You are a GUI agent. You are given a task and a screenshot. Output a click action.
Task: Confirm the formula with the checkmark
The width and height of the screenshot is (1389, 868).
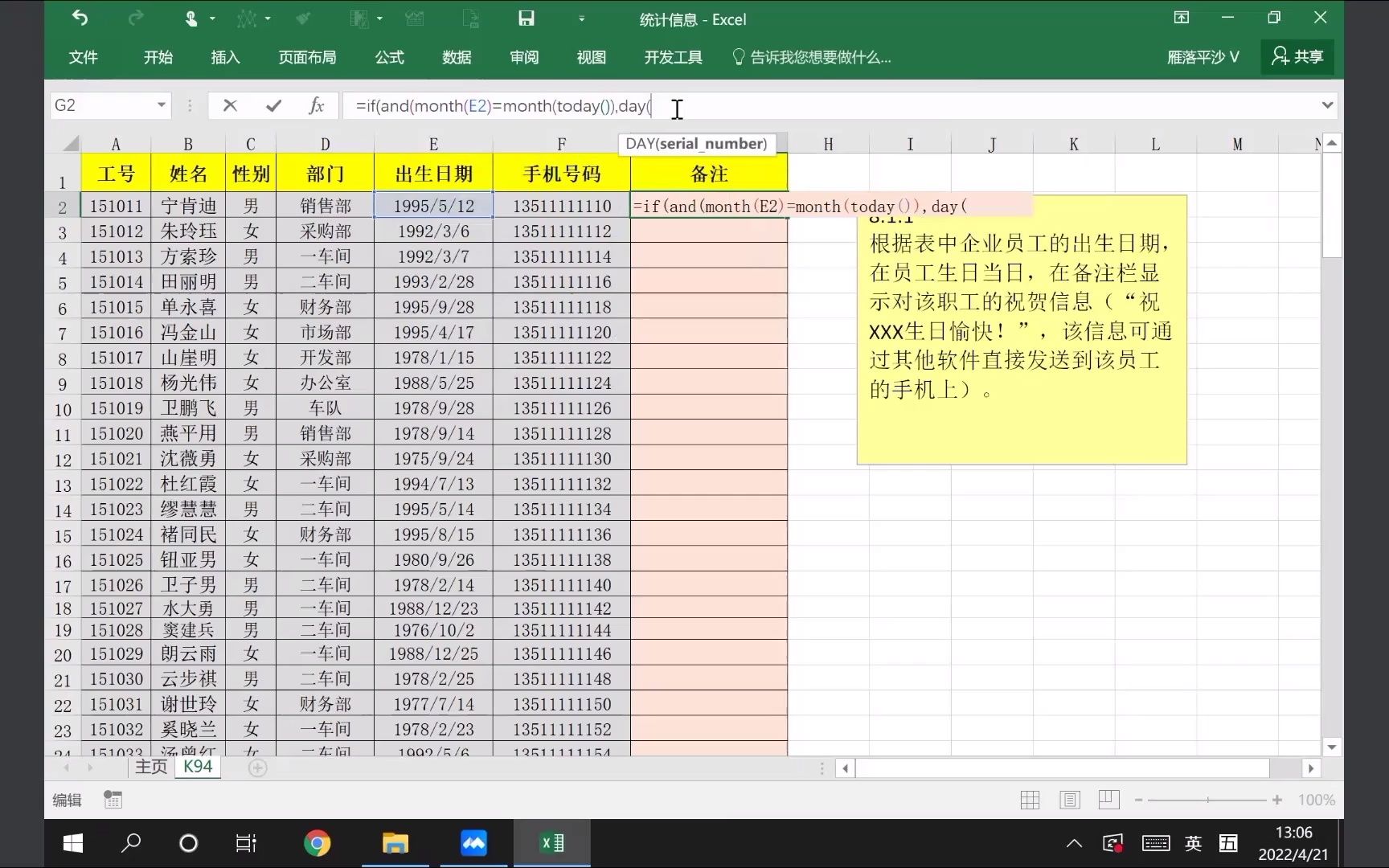(273, 105)
